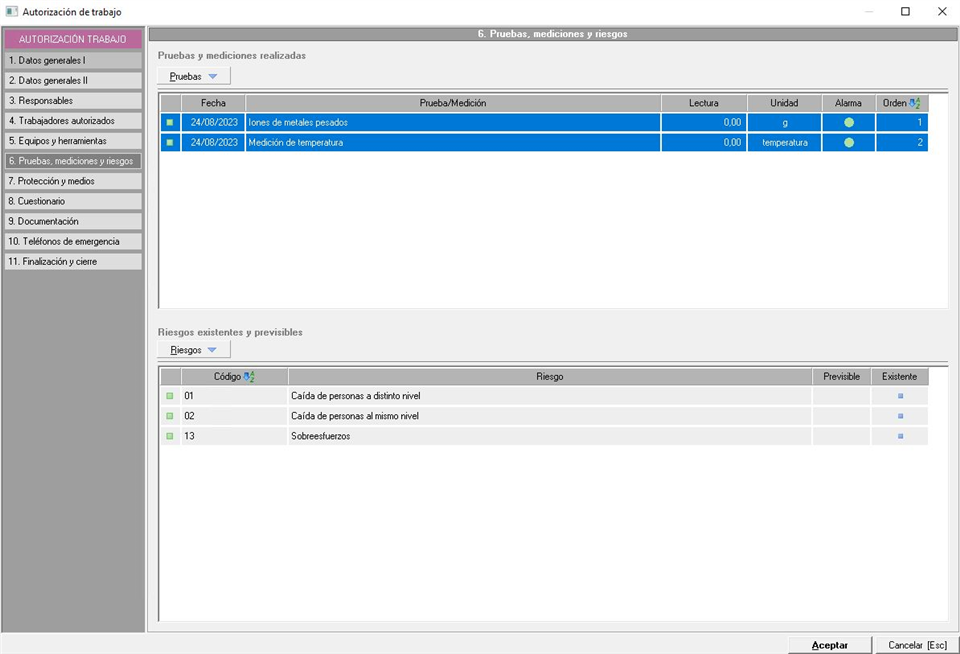Go to the 7. Protección y medios section
The height and width of the screenshot is (654, 960).
coord(72,181)
